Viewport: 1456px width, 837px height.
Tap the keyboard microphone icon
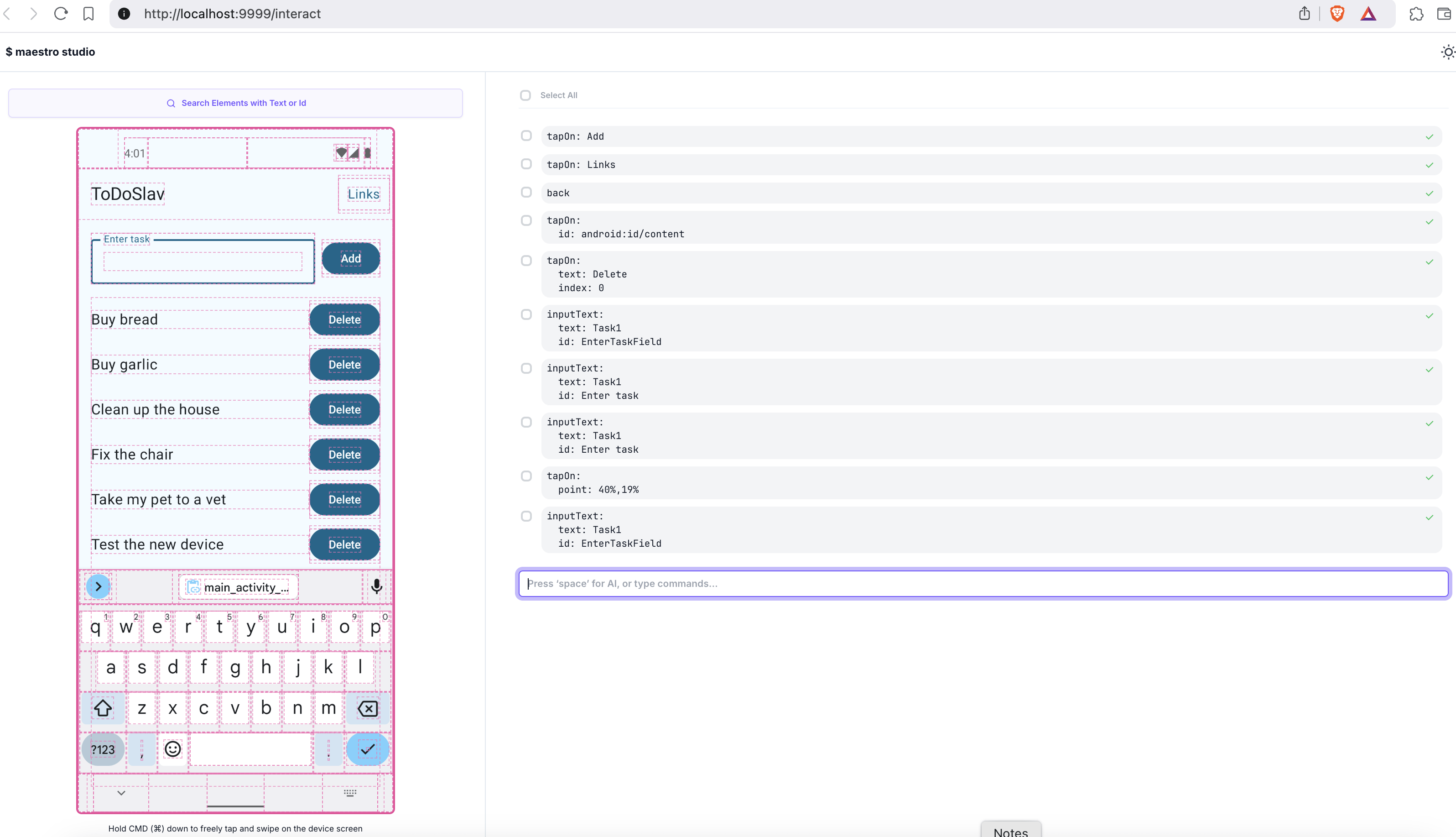click(376, 586)
